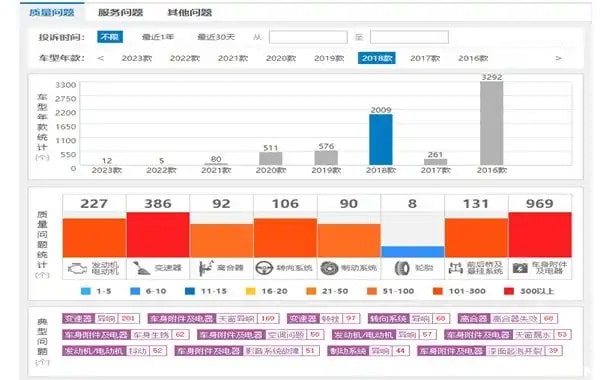Select the axle and suspension icon
Viewport: 600px width, 380px height.
455,268
